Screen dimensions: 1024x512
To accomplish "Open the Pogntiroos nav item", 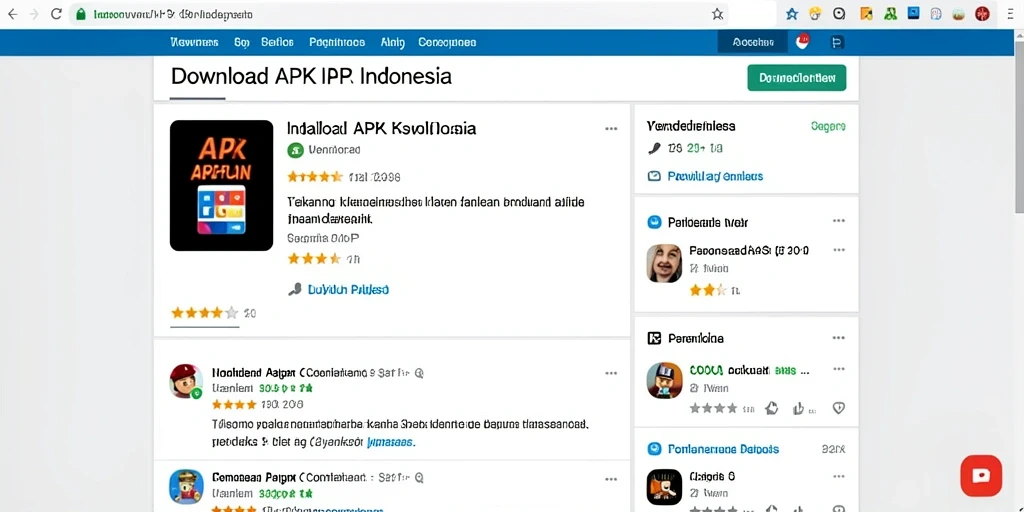I will point(337,42).
